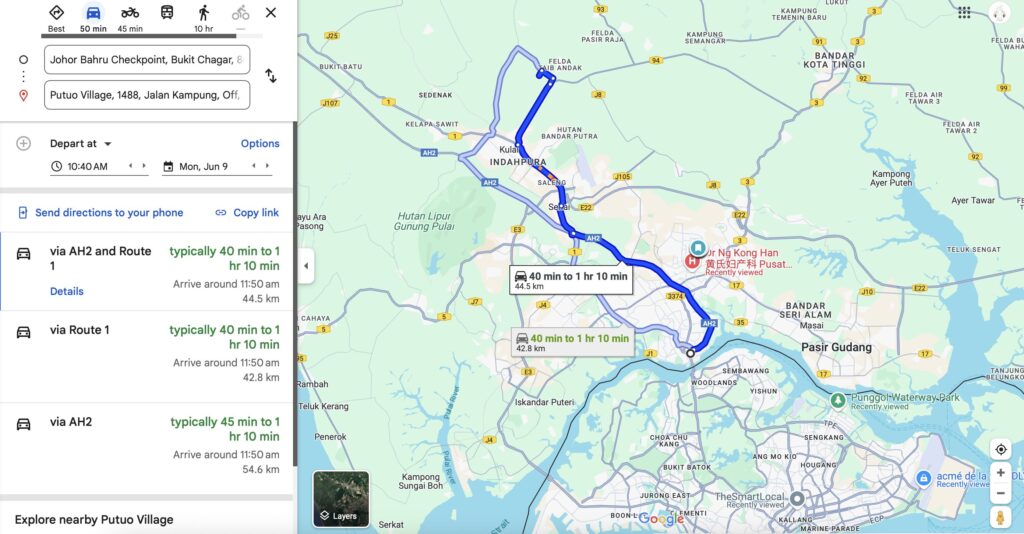Select the Driving travel mode icon
Viewport: 1024px width, 534px height.
coord(93,13)
